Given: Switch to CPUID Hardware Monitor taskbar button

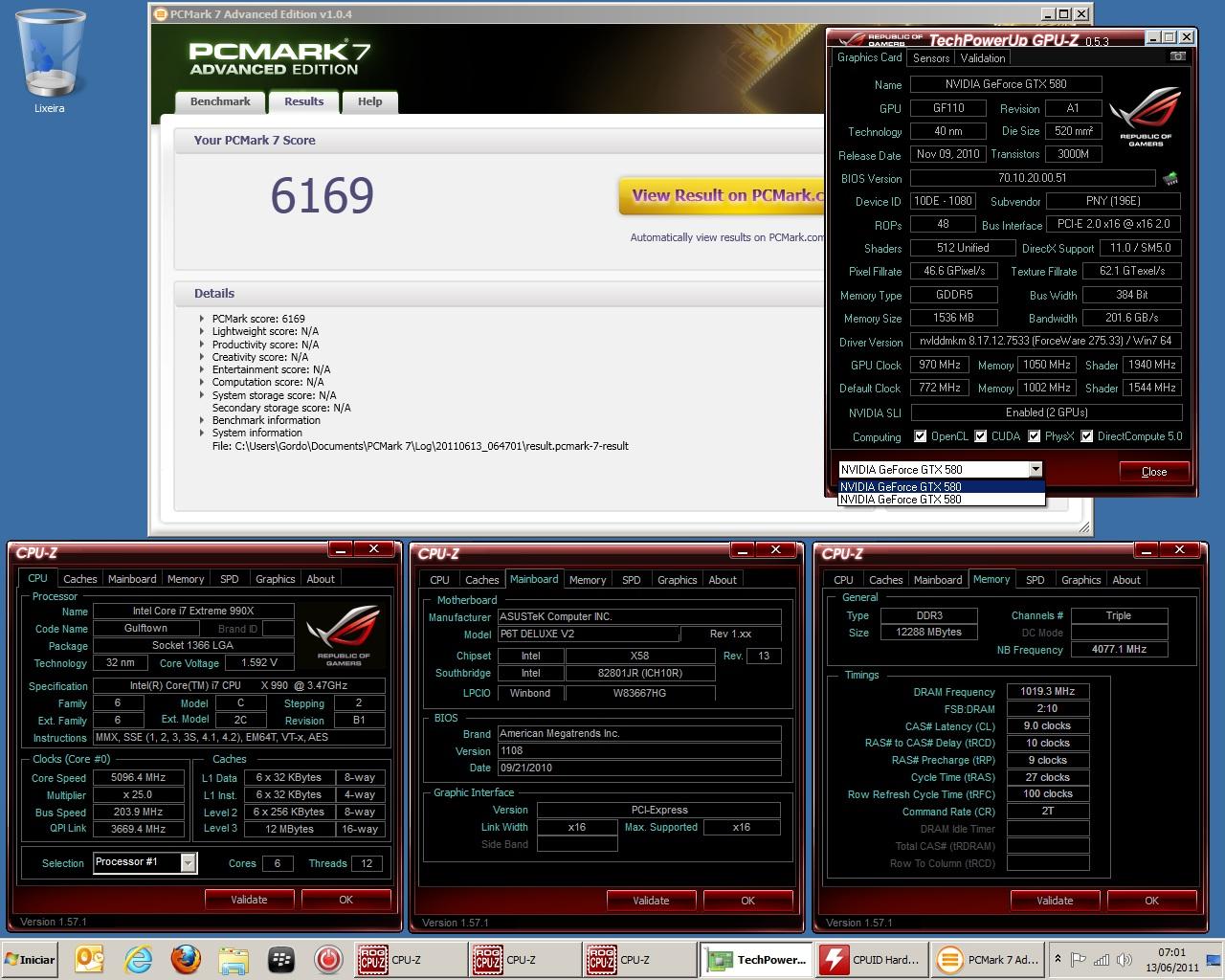Looking at the screenshot, I should coord(871,959).
